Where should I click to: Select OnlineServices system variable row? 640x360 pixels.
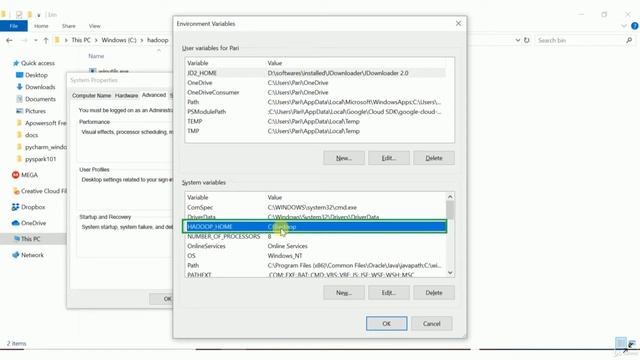pyautogui.click(x=315, y=247)
